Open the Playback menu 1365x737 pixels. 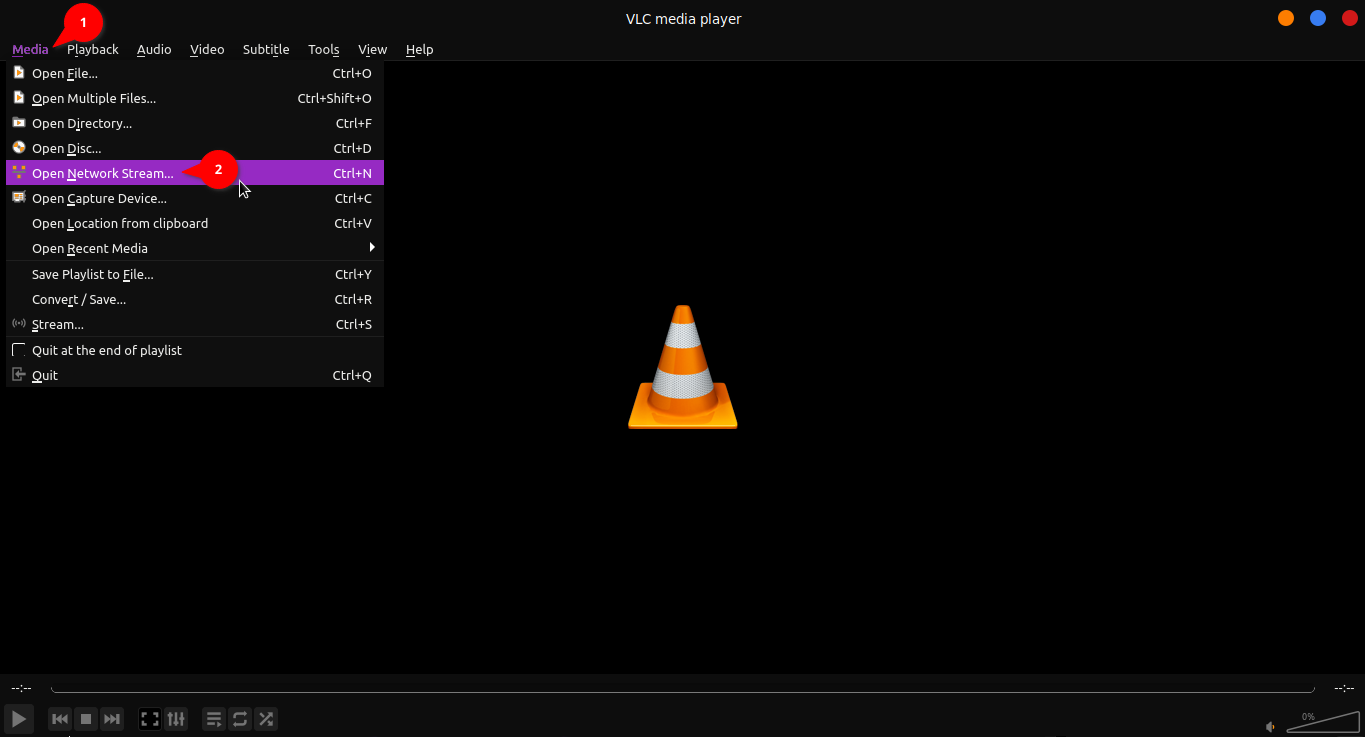(93, 49)
